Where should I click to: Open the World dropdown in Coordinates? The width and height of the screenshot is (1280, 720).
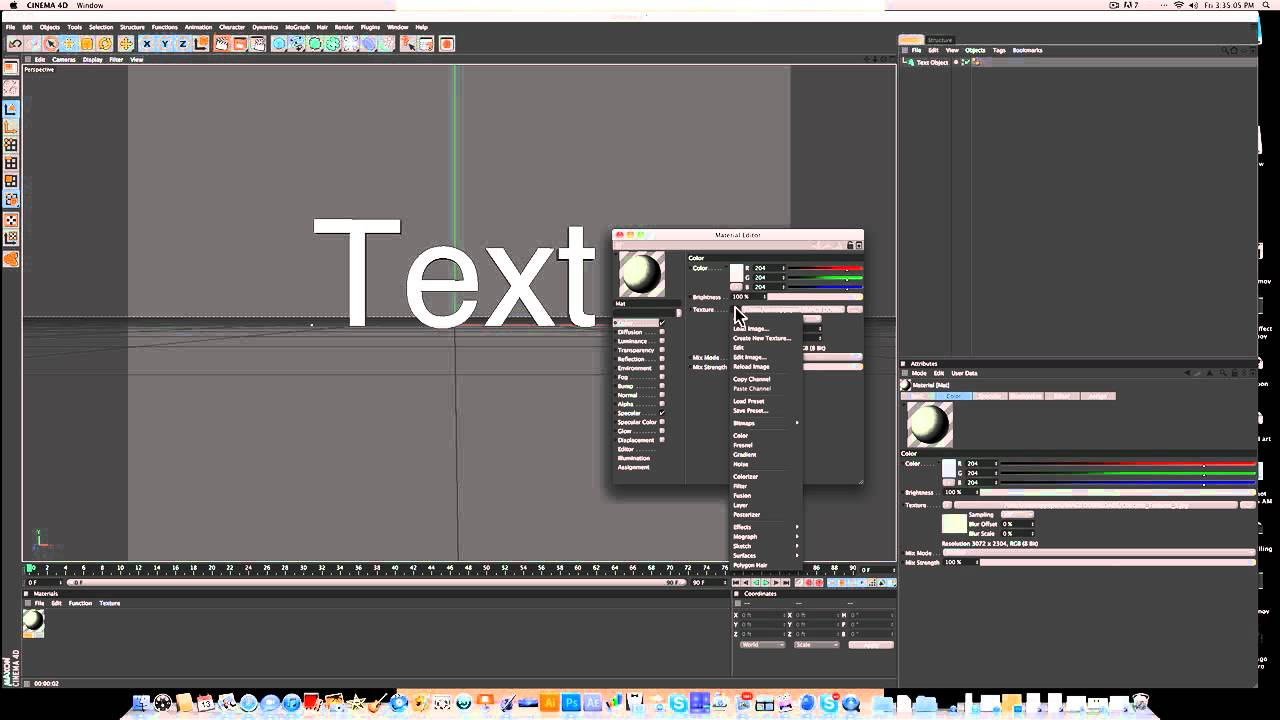[x=762, y=645]
